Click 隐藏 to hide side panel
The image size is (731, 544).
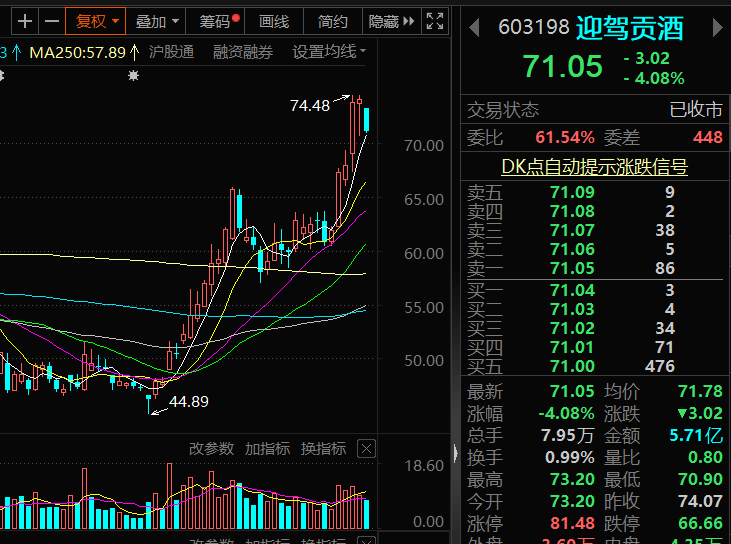[391, 21]
